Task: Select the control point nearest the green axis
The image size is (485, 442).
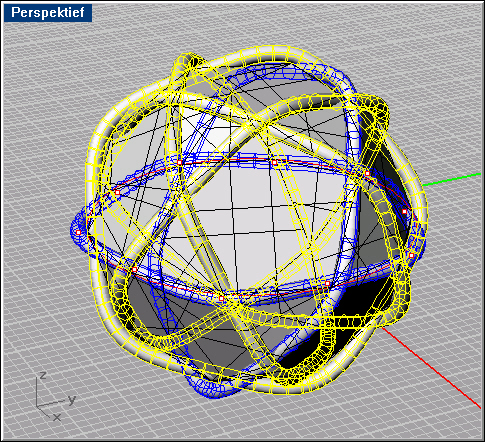Action: click(x=404, y=212)
